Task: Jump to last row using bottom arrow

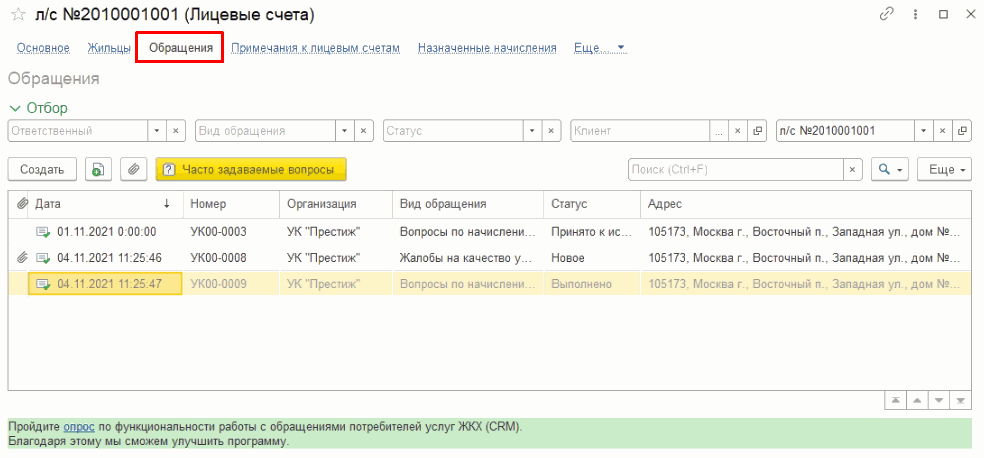Action: click(960, 401)
